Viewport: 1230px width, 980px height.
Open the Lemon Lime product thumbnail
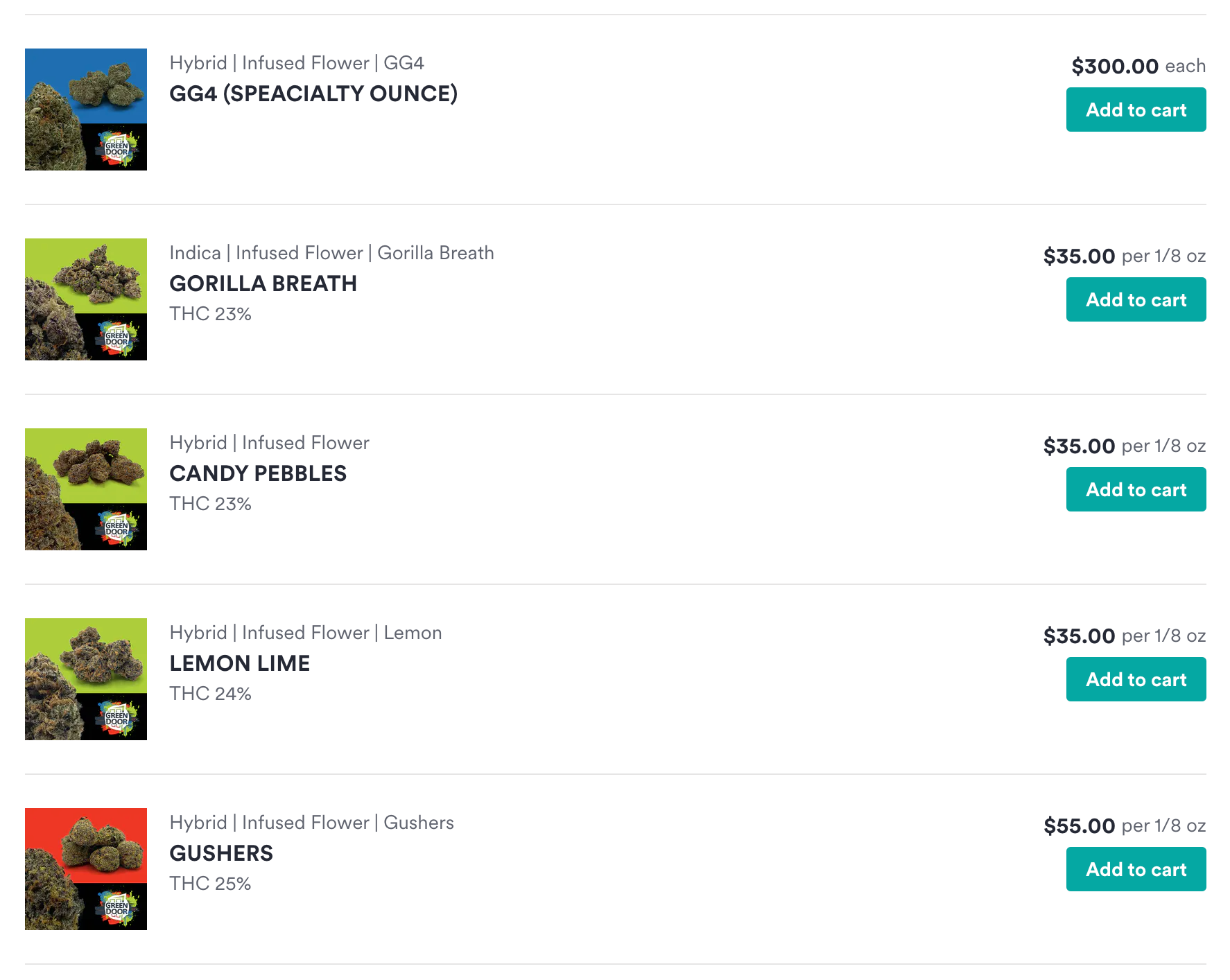click(x=86, y=679)
